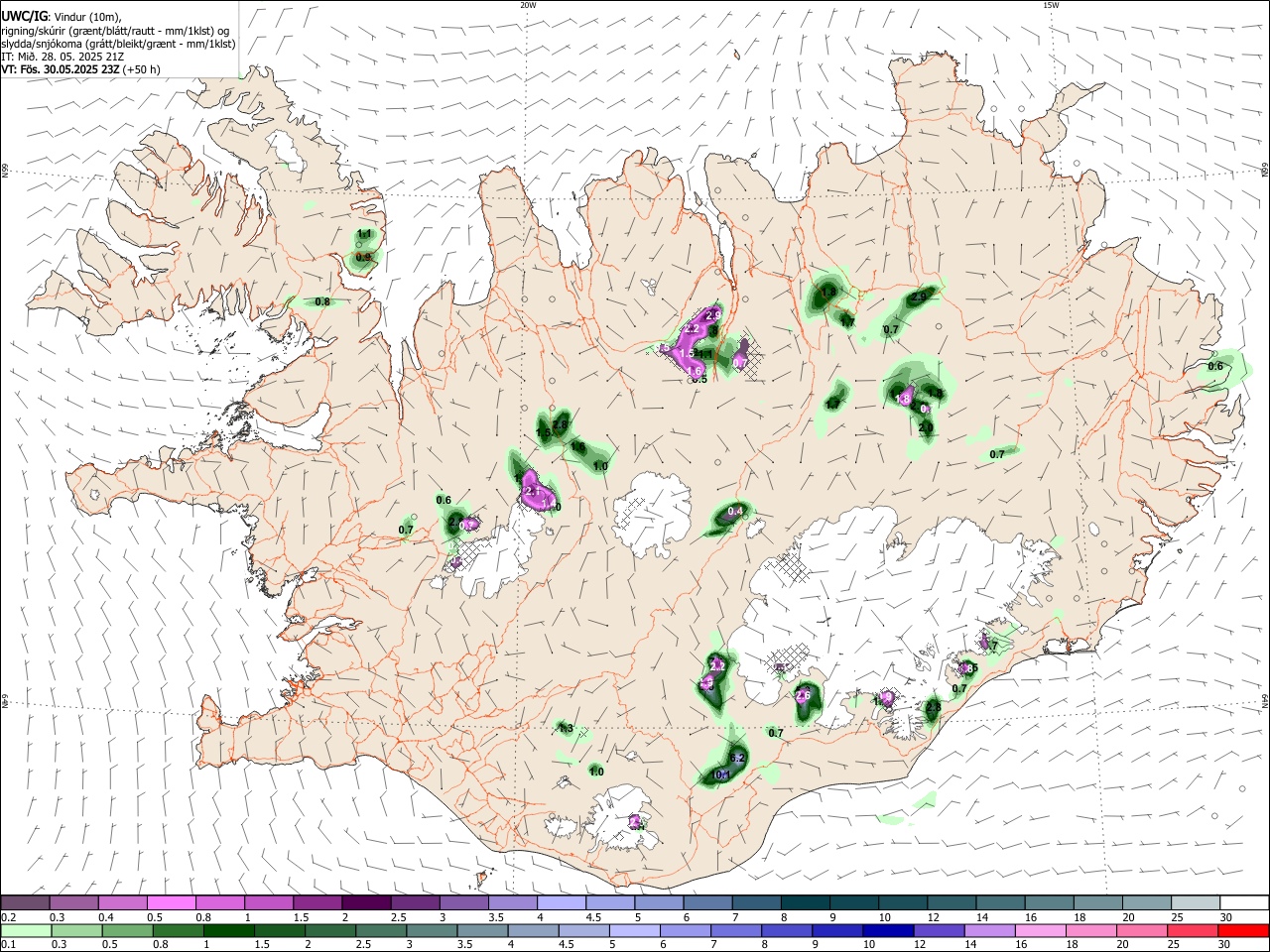
Task: Pick the bright magenta 0.5 mm snow swatch
Action: tap(171, 902)
